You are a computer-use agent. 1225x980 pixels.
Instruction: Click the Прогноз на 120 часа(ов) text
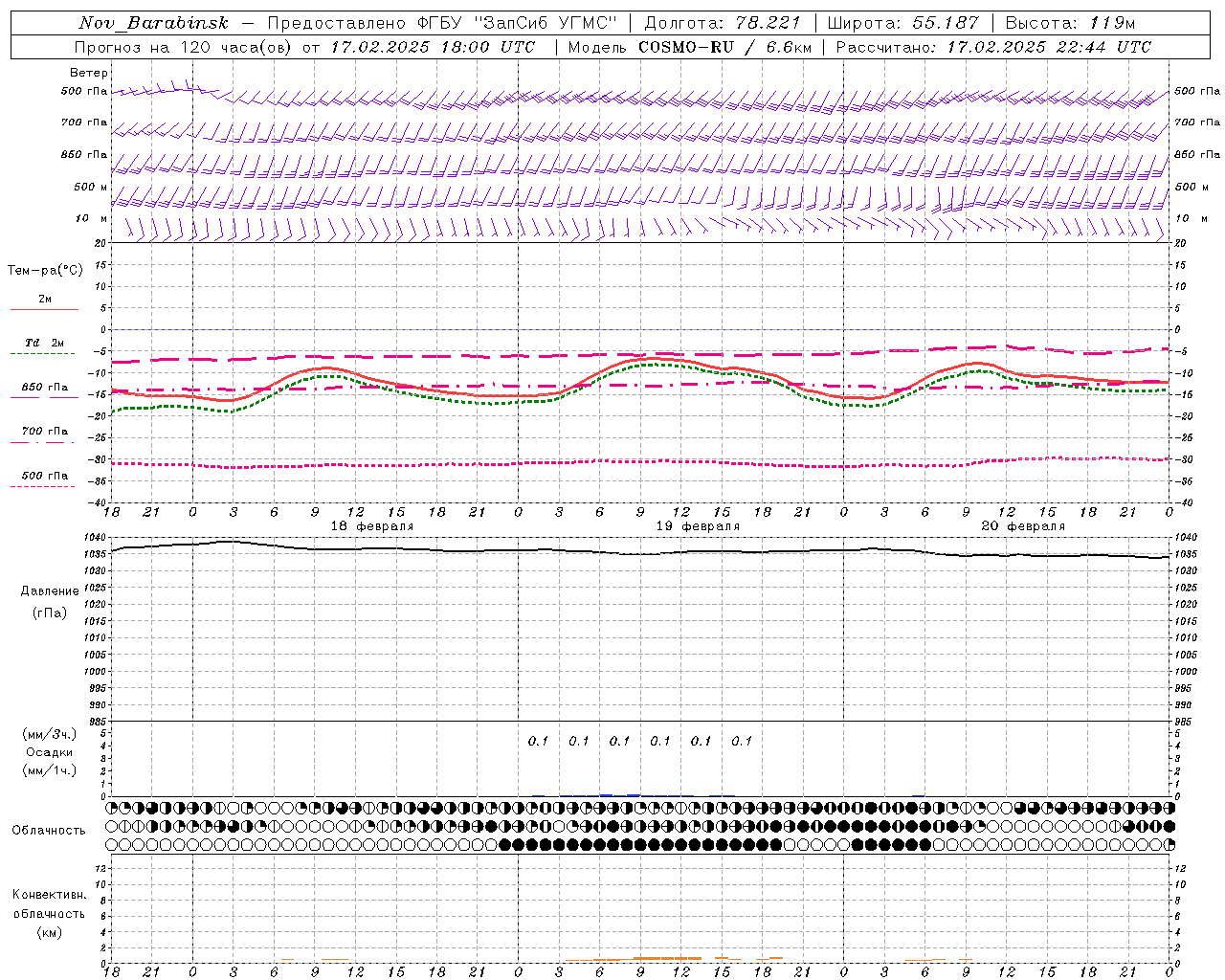[184, 47]
